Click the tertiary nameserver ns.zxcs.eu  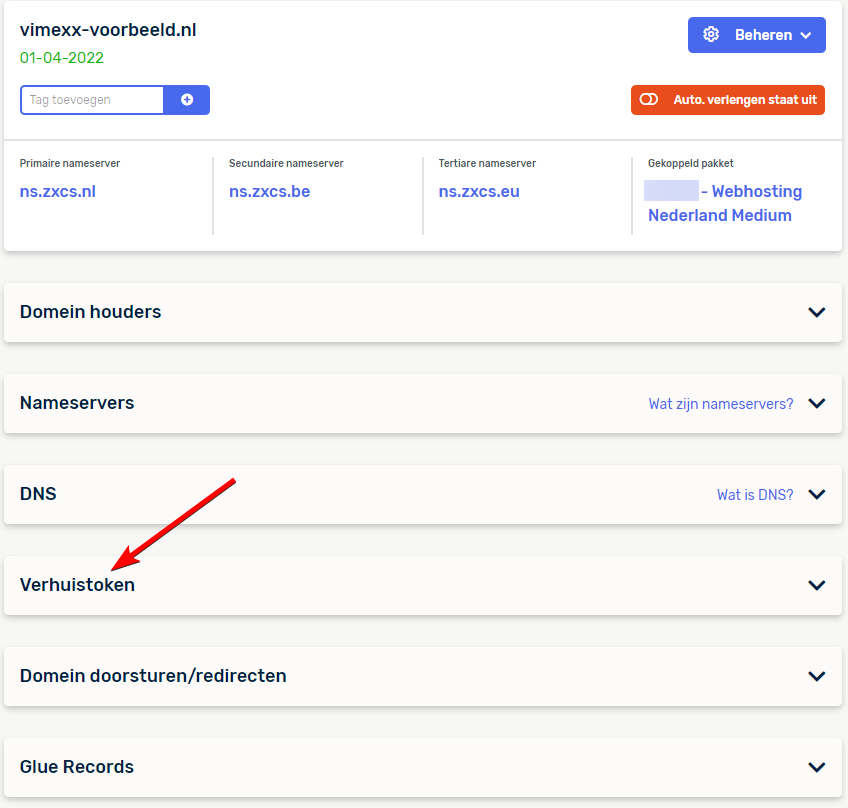(479, 192)
